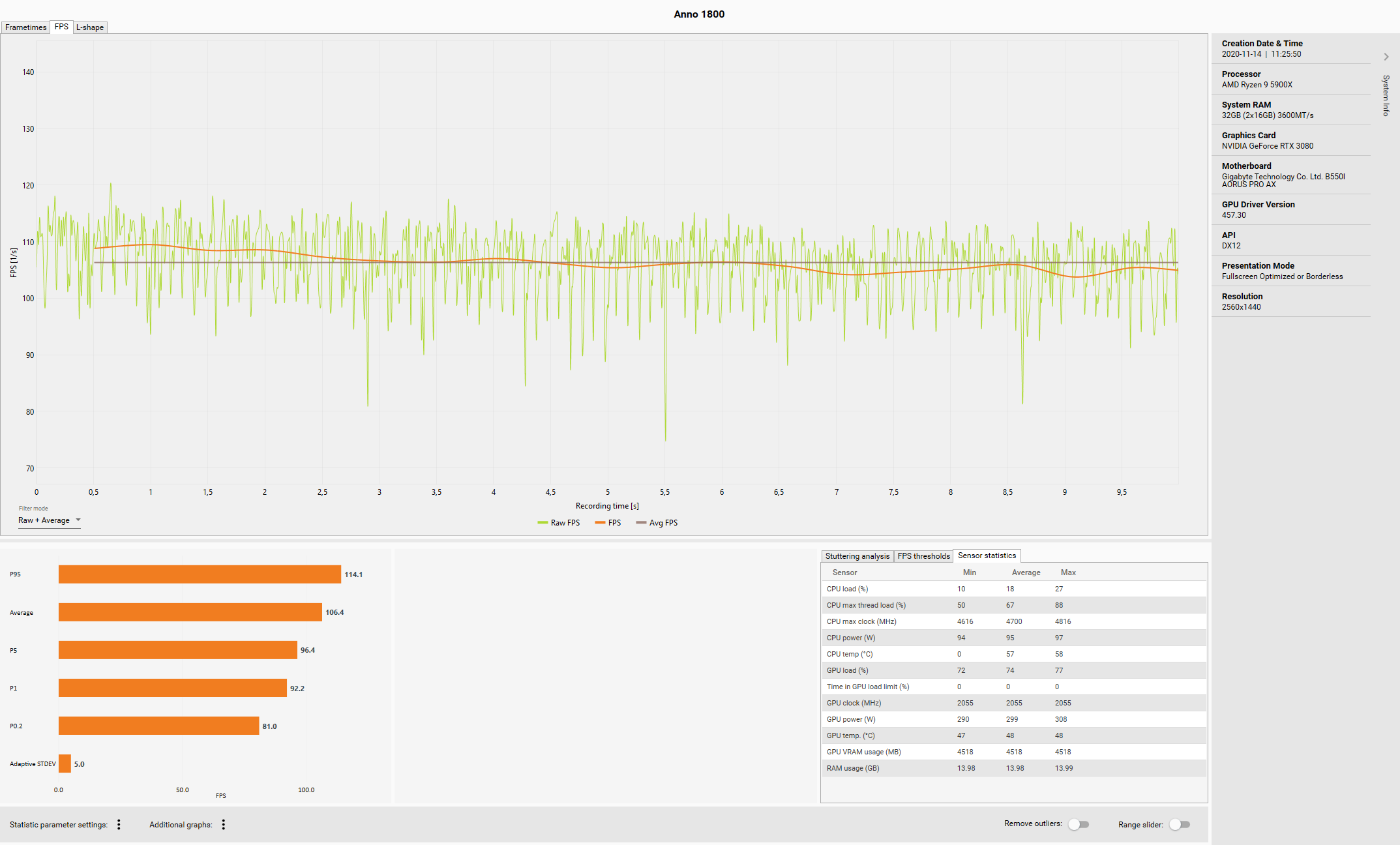
Task: Open the Stuttering analysis tab
Action: click(x=857, y=556)
